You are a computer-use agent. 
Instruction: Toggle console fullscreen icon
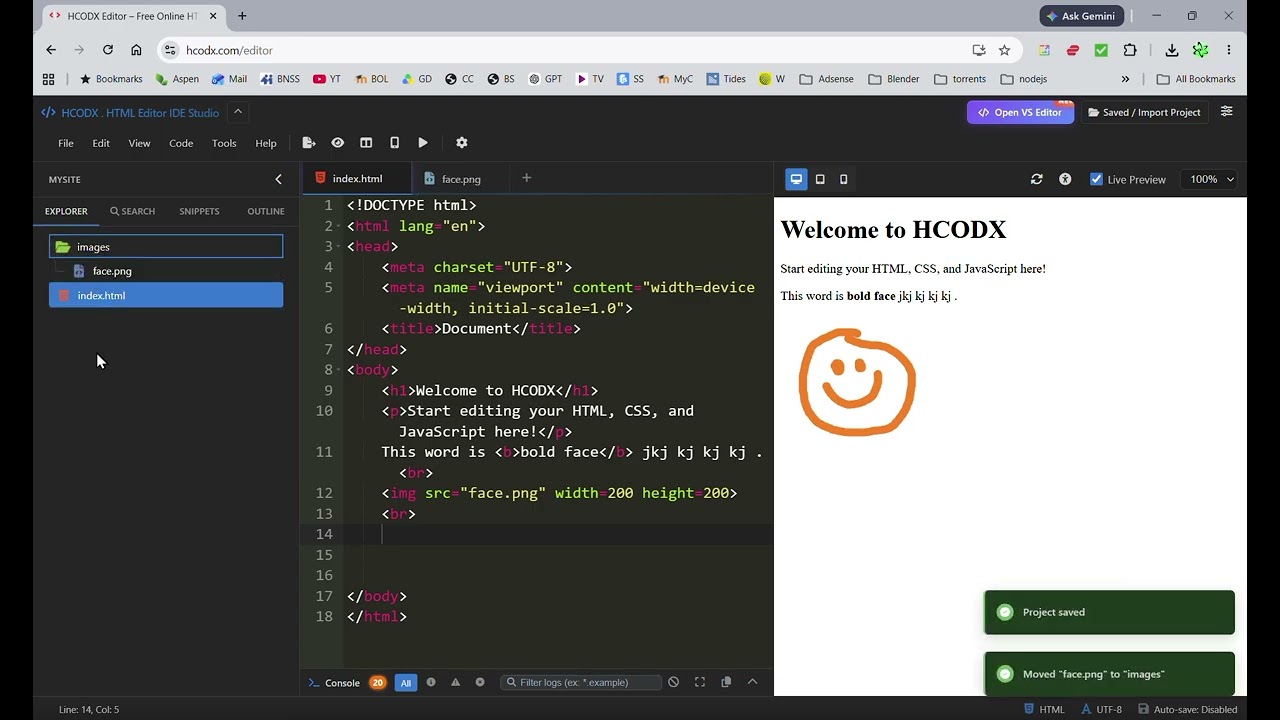[x=700, y=682]
